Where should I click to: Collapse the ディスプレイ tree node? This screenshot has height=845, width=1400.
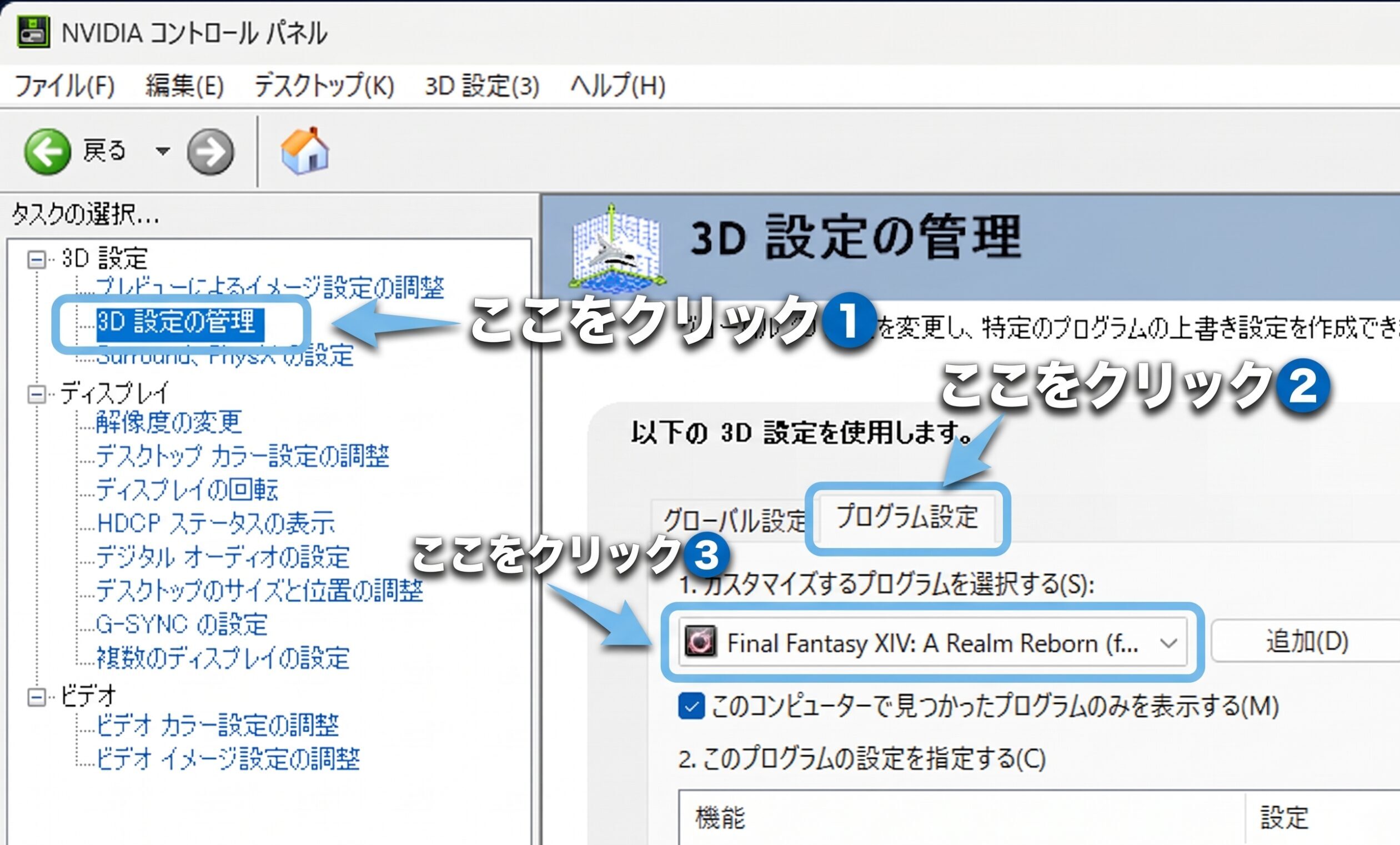point(37,394)
